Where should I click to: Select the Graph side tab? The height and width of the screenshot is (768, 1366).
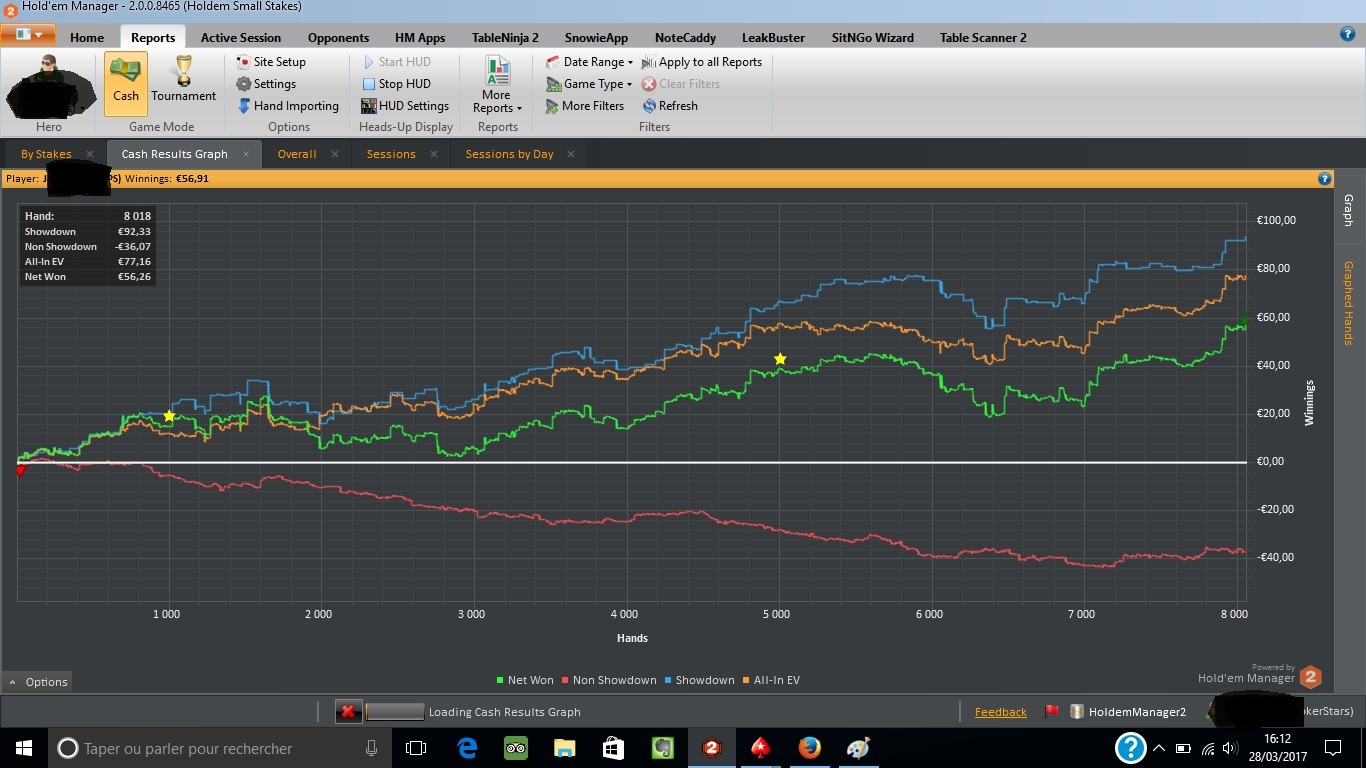pyautogui.click(x=1347, y=210)
